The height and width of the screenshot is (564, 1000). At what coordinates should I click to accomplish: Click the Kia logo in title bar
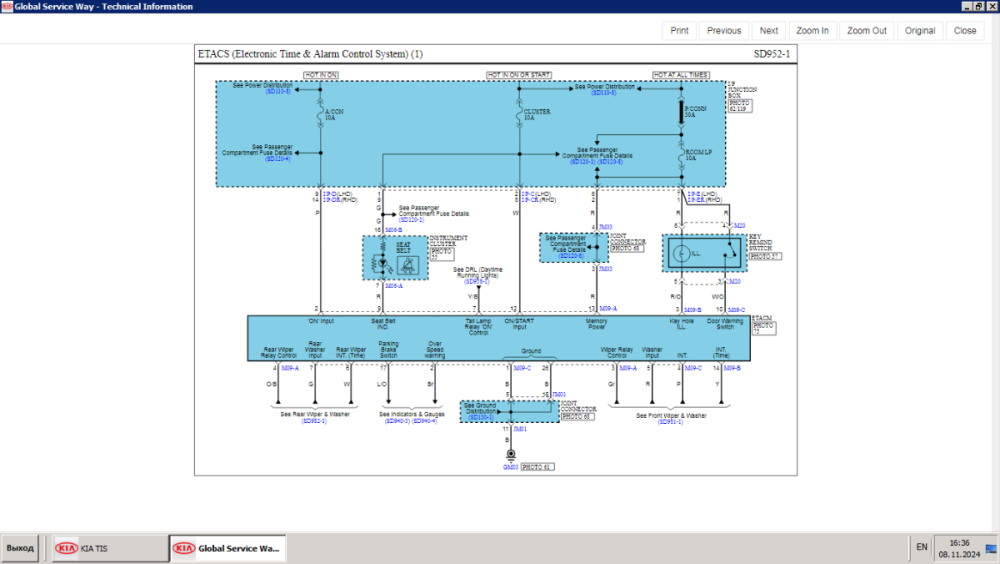(x=7, y=6)
